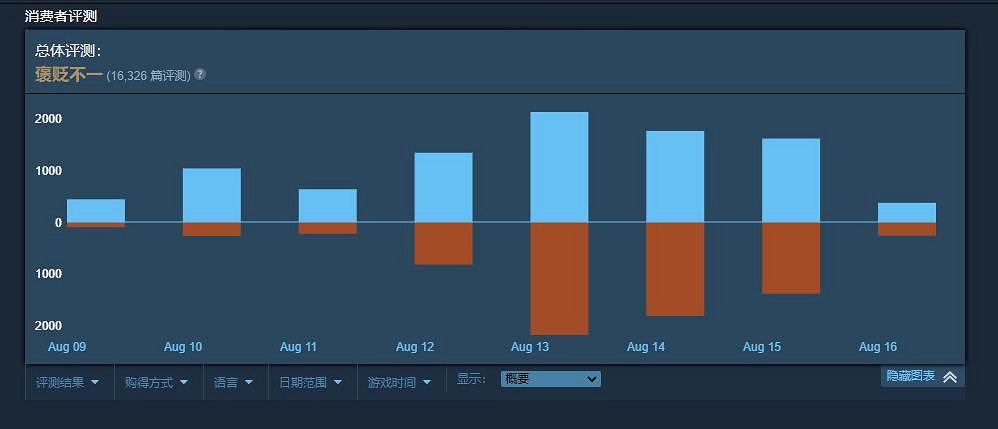Click the question mark help icon
This screenshot has width=998, height=429.
(x=200, y=75)
